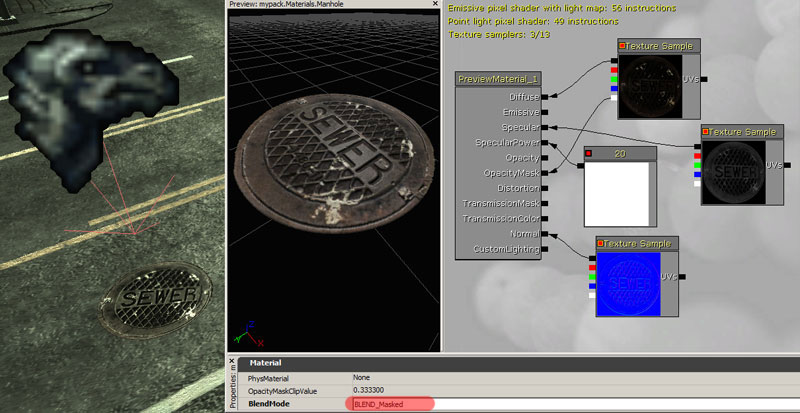Screen dimensions: 800x413
Task: Toggle realtime preview icon on Normal Texture Sample
Action: click(601, 243)
